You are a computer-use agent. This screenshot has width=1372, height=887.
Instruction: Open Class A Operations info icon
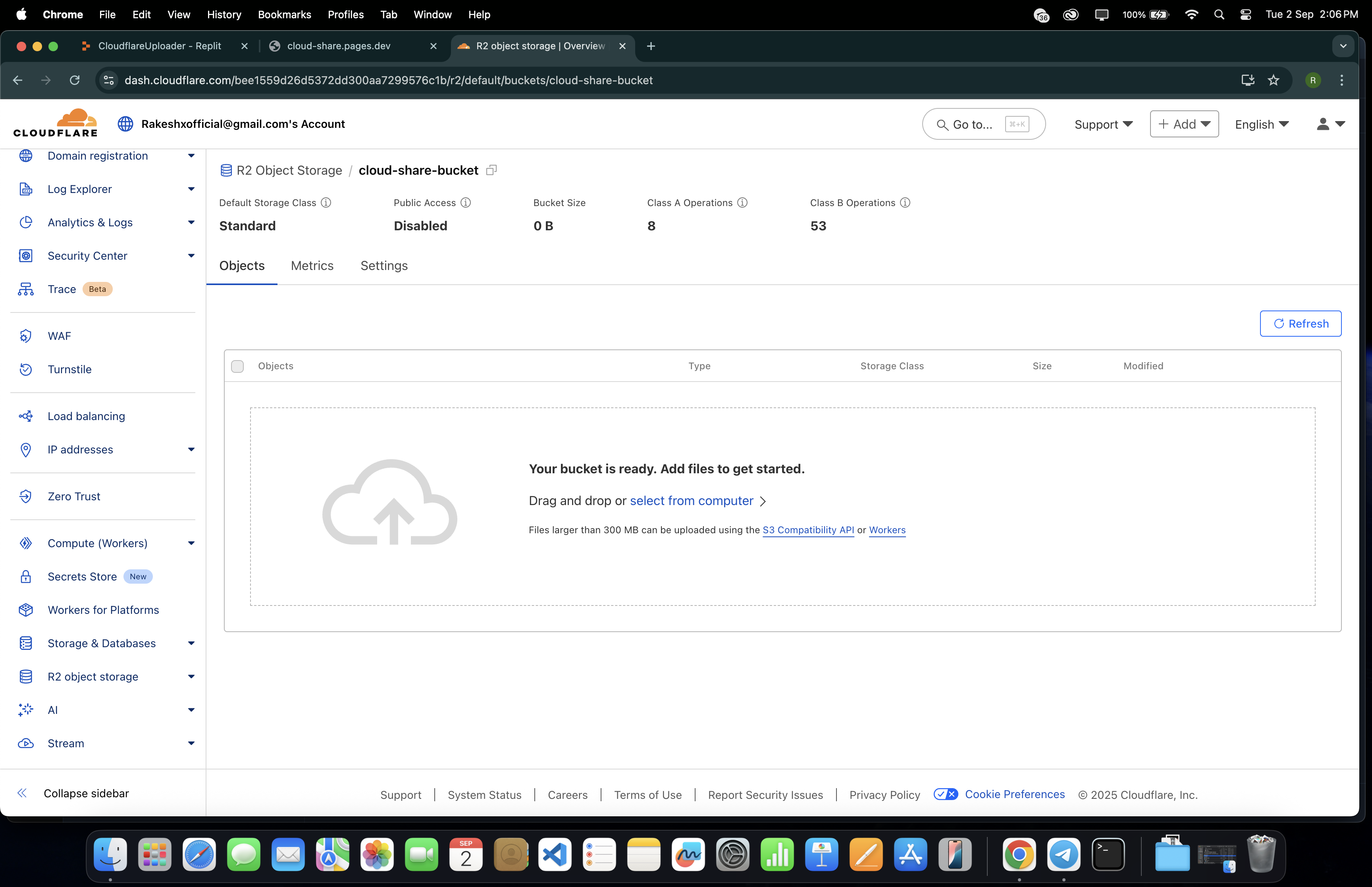click(x=743, y=203)
